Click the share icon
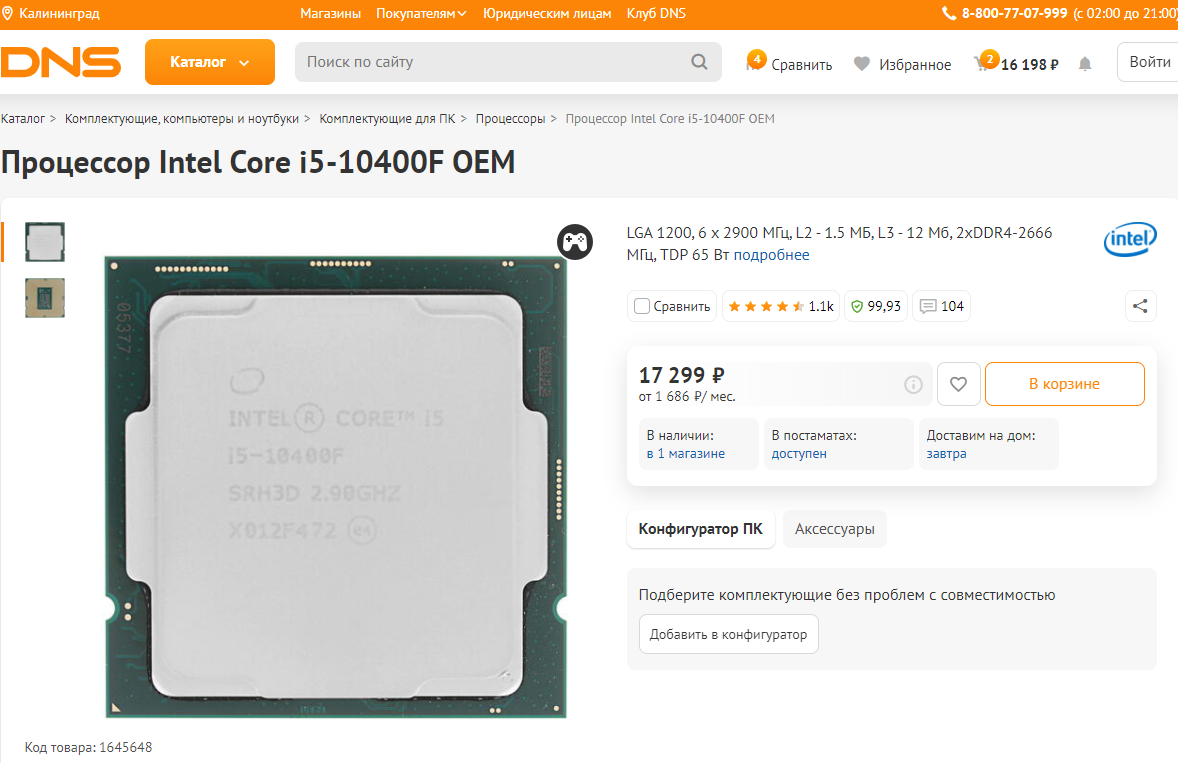This screenshot has width=1178, height=763. (1140, 306)
